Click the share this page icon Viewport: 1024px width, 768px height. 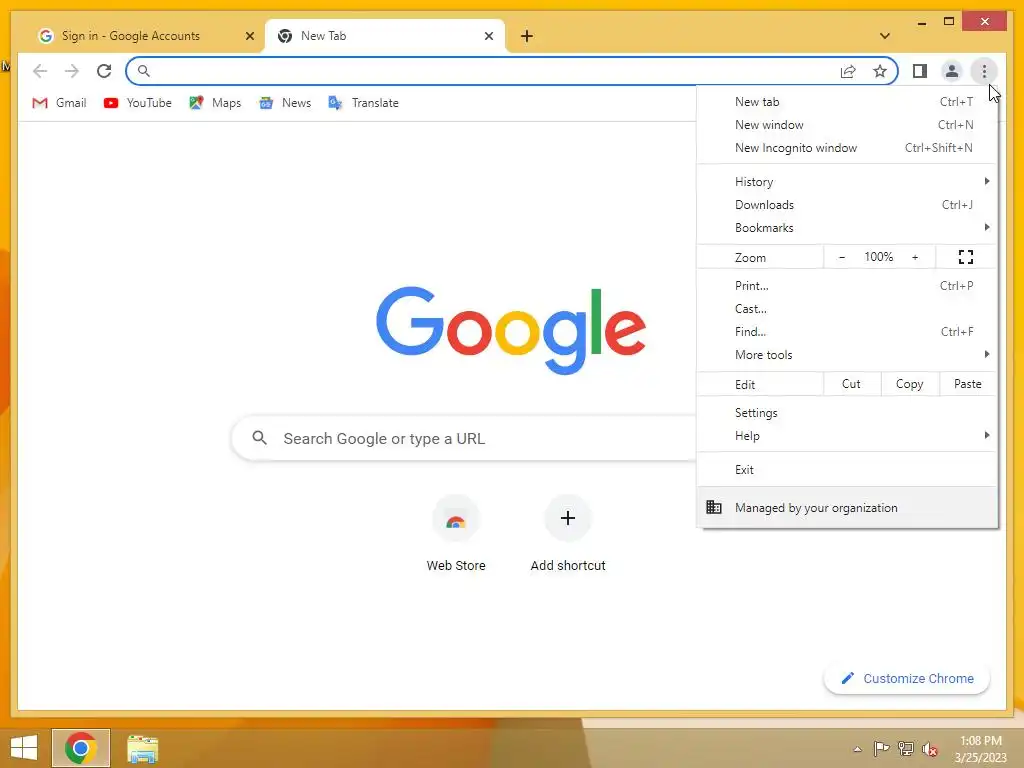pos(848,71)
